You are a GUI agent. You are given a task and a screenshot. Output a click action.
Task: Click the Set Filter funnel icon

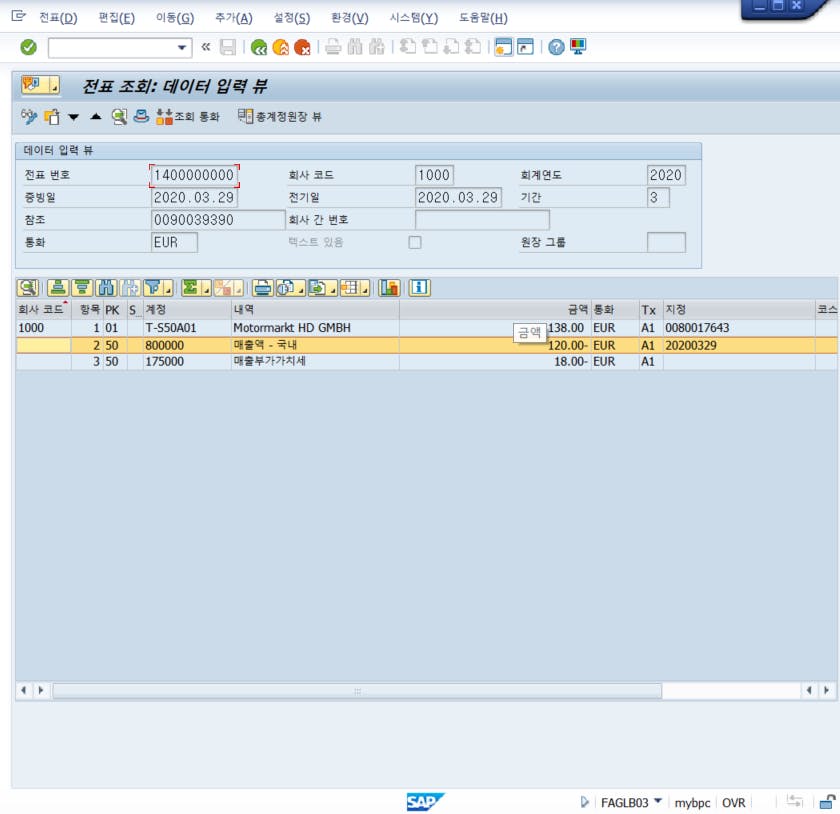tap(154, 288)
